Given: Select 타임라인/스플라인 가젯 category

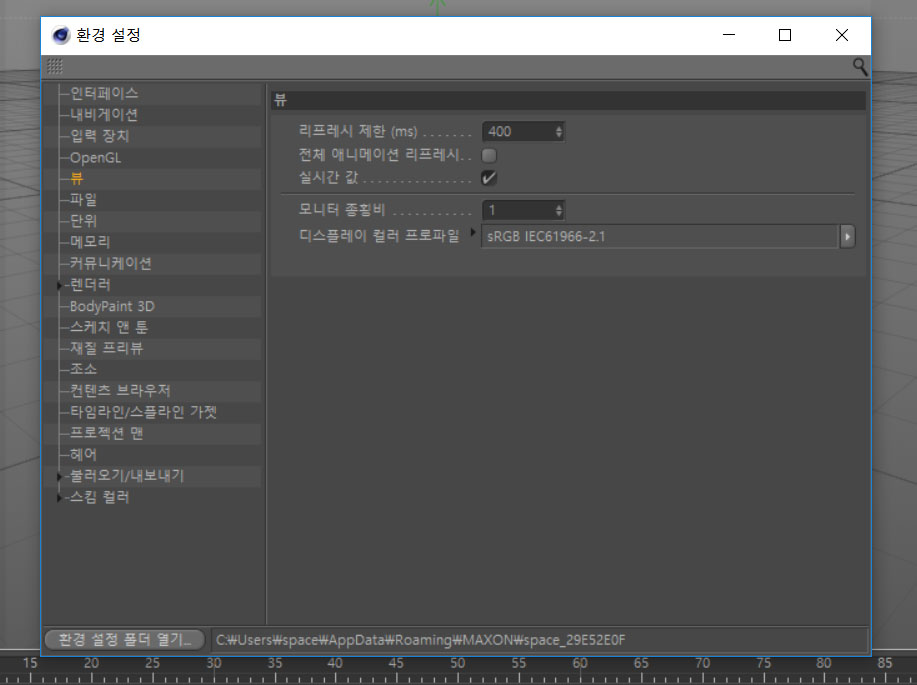Looking at the screenshot, I should pyautogui.click(x=143, y=412).
